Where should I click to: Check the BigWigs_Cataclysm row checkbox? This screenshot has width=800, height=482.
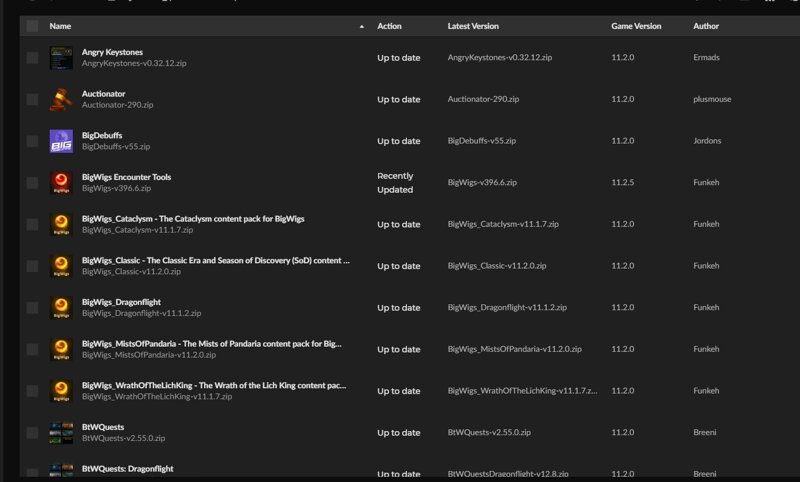(x=32, y=224)
